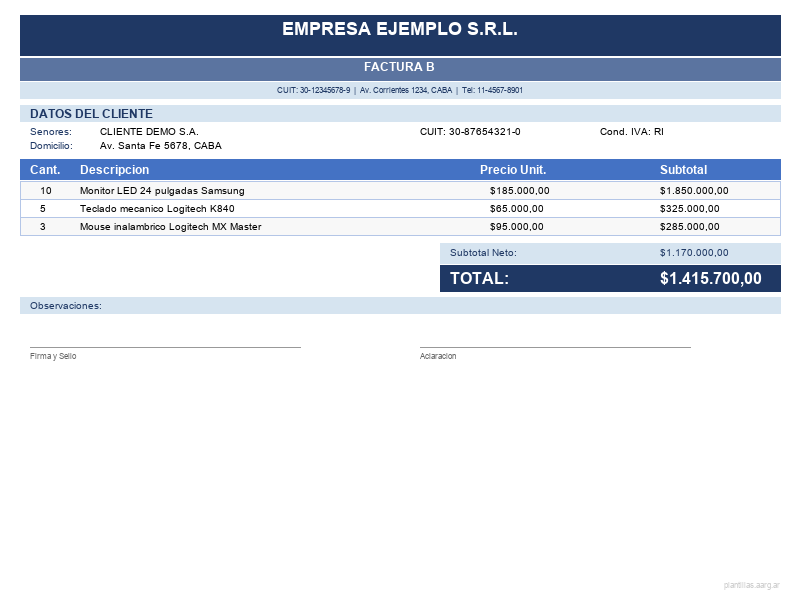Select the total amount $1.415.700,00

[711, 279]
